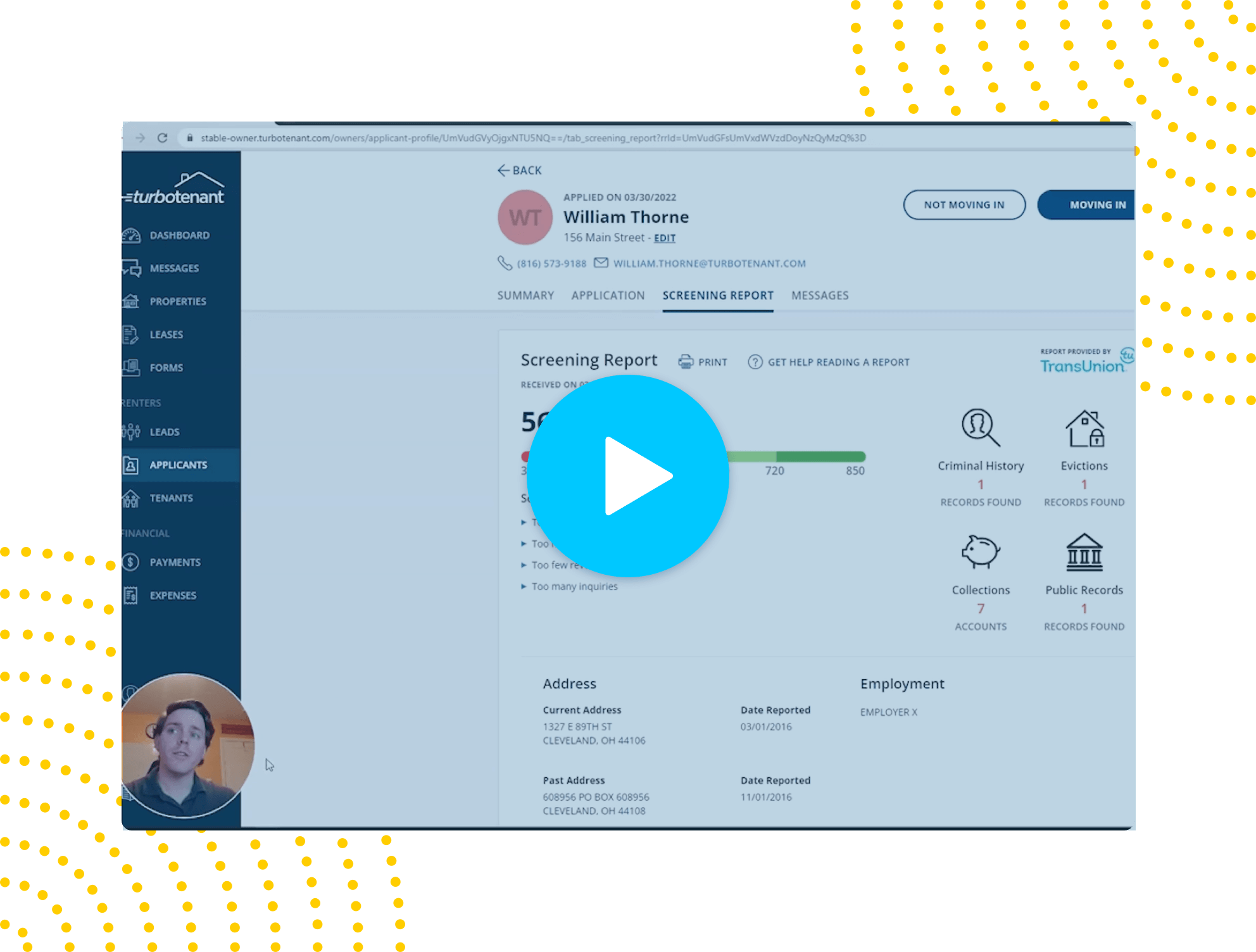Open the Dashboard icon in sidebar
Image resolution: width=1256 pixels, height=952 pixels.
click(x=131, y=235)
